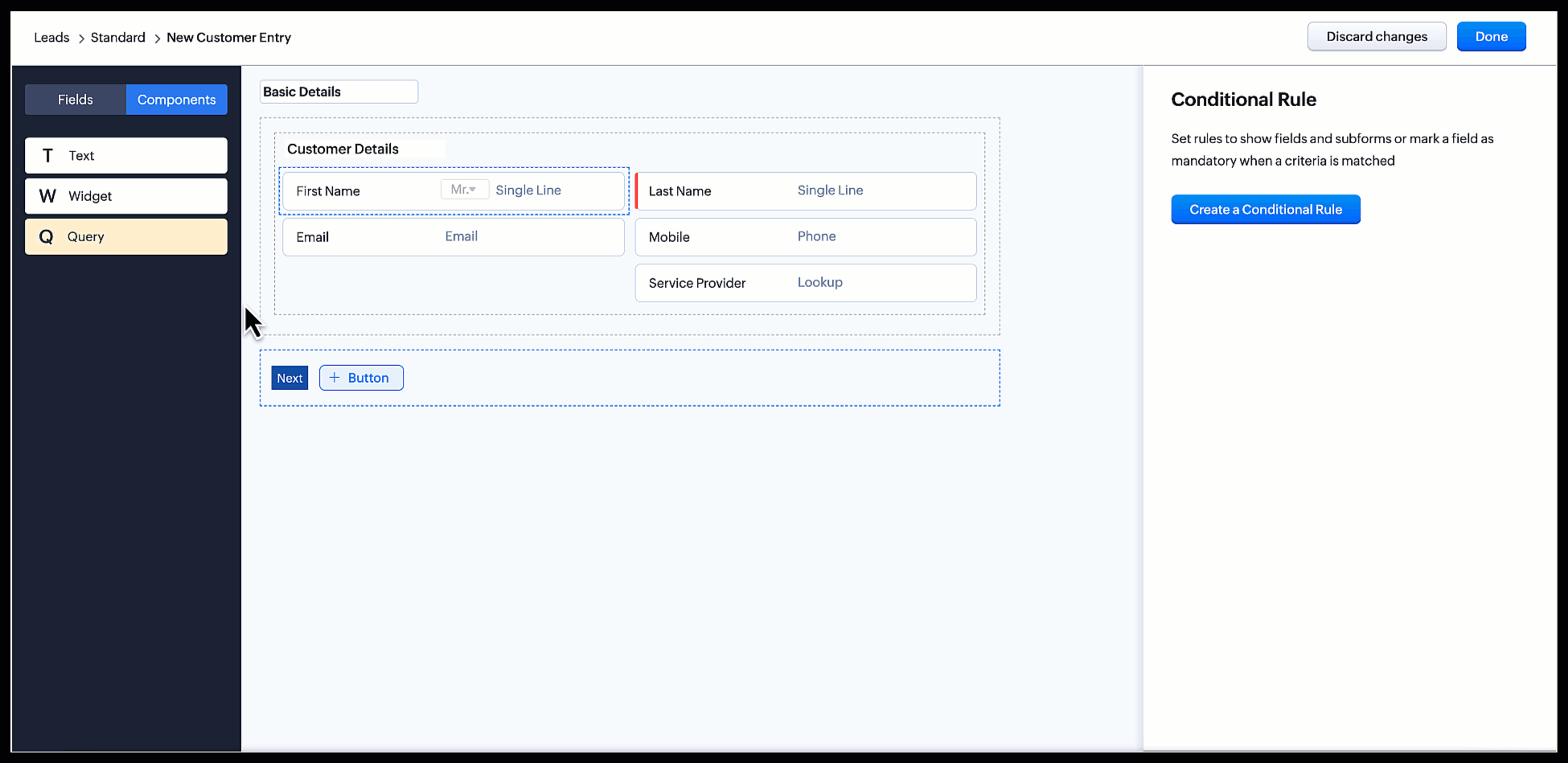Click the Q icon for Query component
Screen dimensions: 1568x763
[x=47, y=237]
